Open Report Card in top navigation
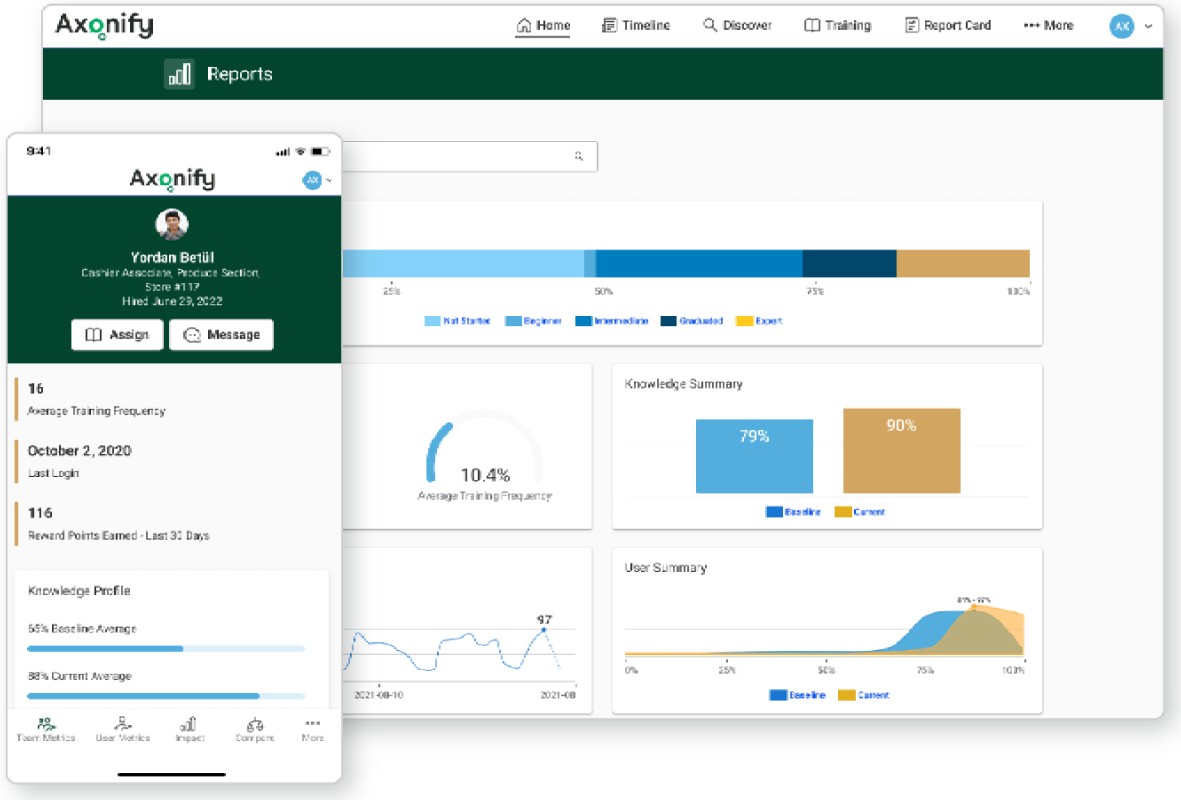Screen dimensions: 1181x800 pyautogui.click(x=948, y=26)
